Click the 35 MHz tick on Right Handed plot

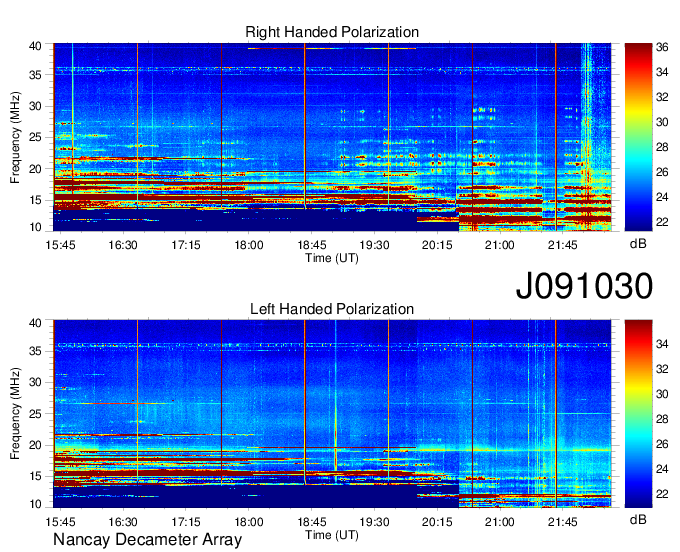pyautogui.click(x=36, y=75)
